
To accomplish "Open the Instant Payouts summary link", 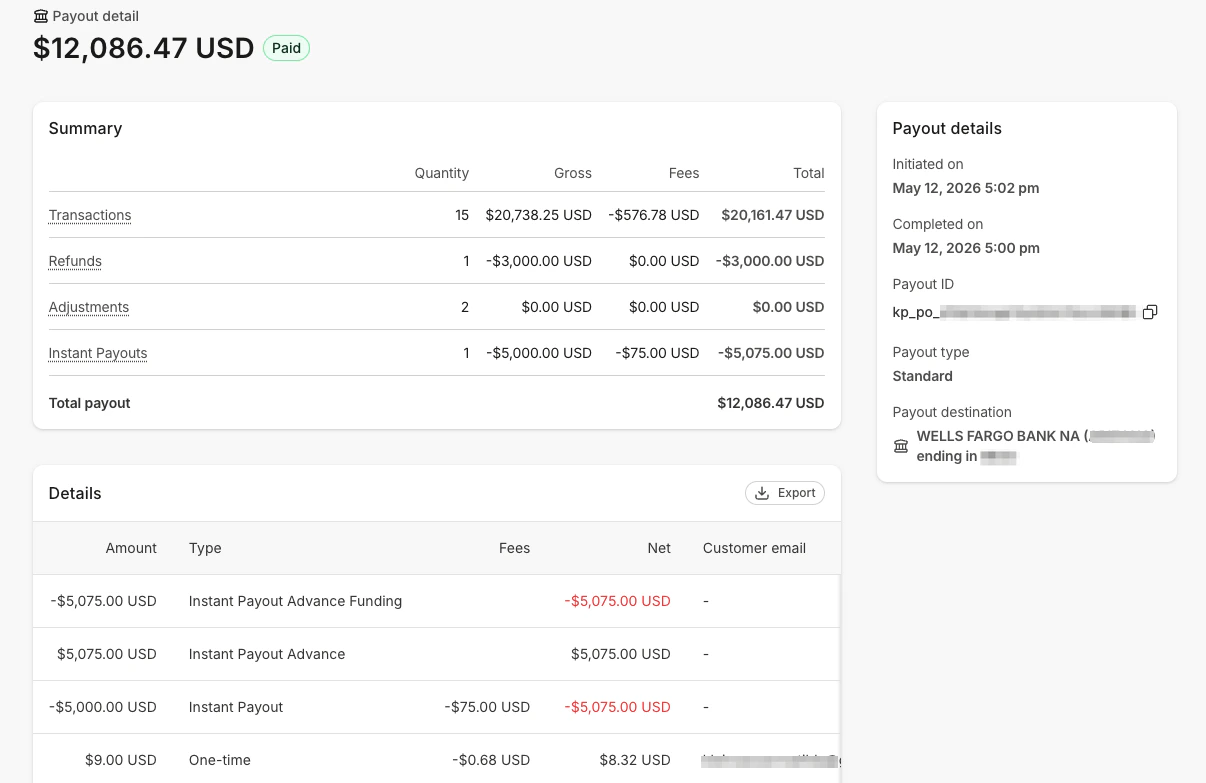I will [x=98, y=353].
